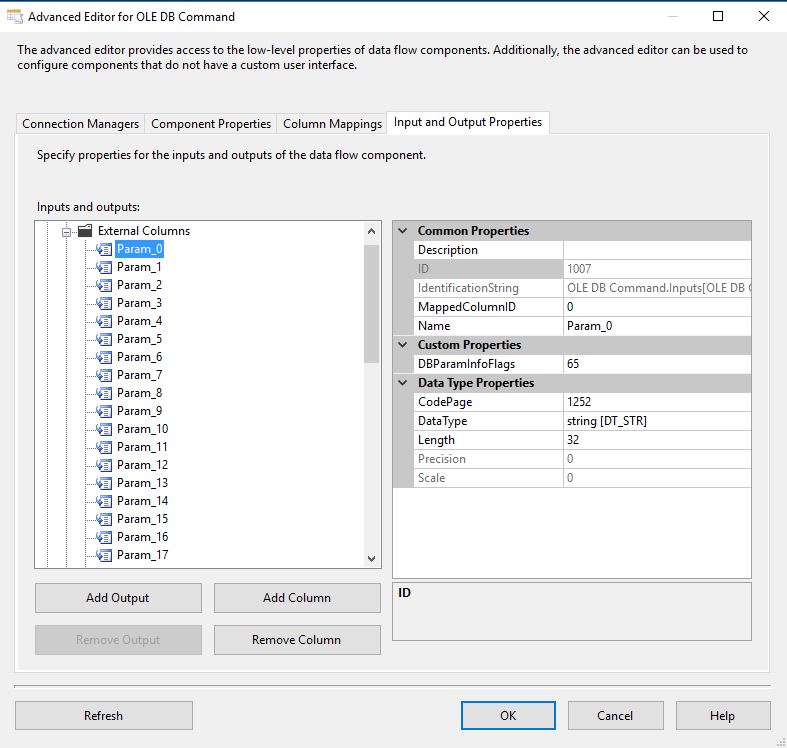The image size is (787, 748).
Task: Click the Param_0 column icon
Action: click(x=103, y=249)
